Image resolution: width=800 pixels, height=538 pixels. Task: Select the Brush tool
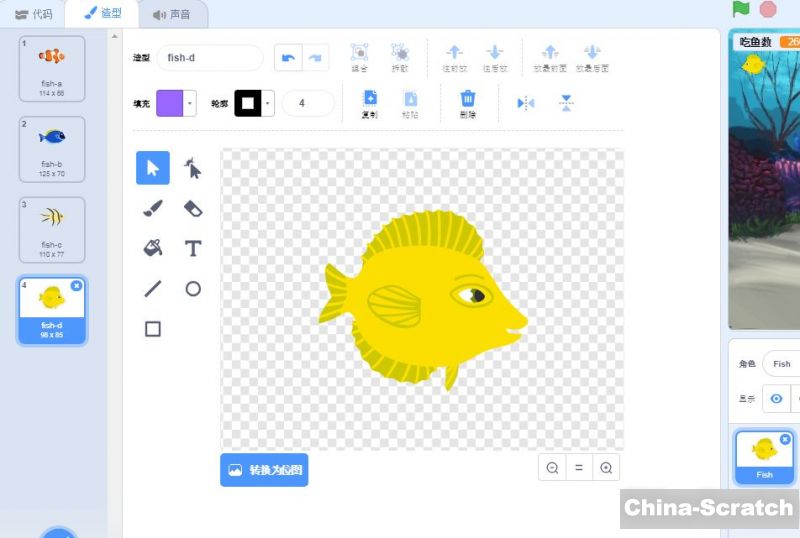[153, 208]
